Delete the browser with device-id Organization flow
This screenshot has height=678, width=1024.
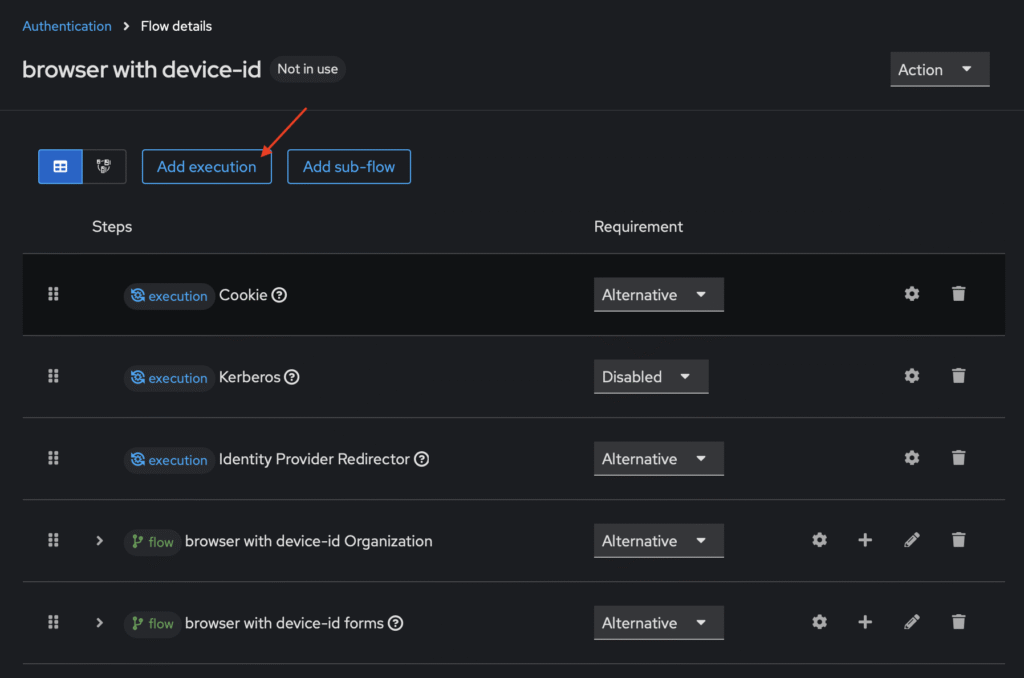click(x=958, y=540)
